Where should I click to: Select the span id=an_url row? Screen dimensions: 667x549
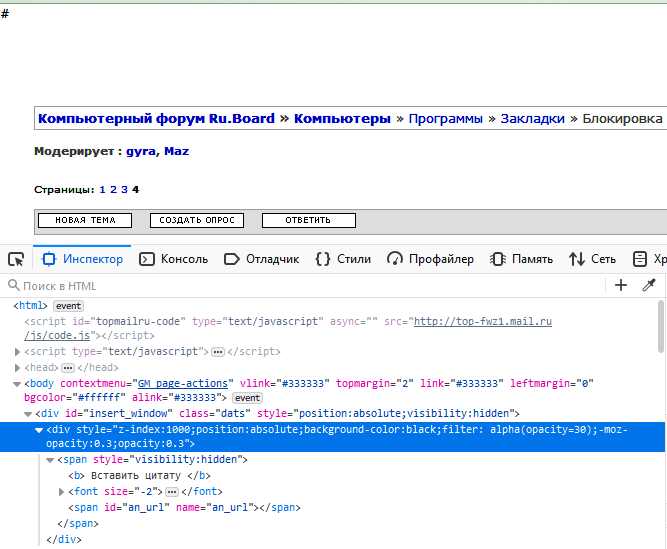[332, 508]
